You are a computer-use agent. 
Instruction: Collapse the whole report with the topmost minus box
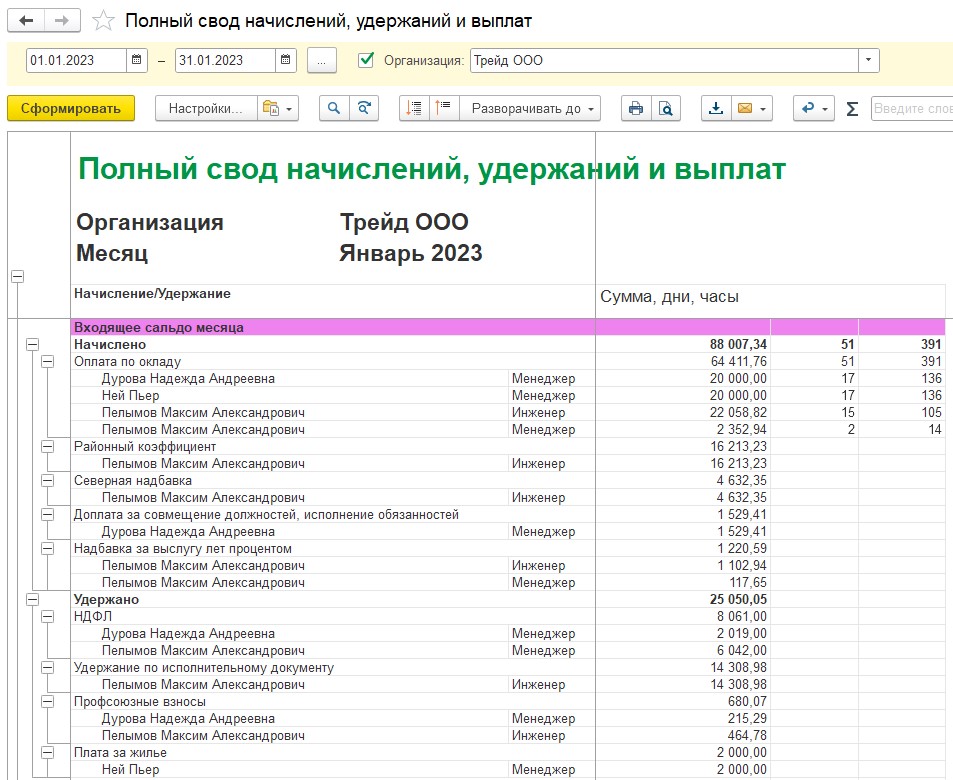(x=18, y=277)
